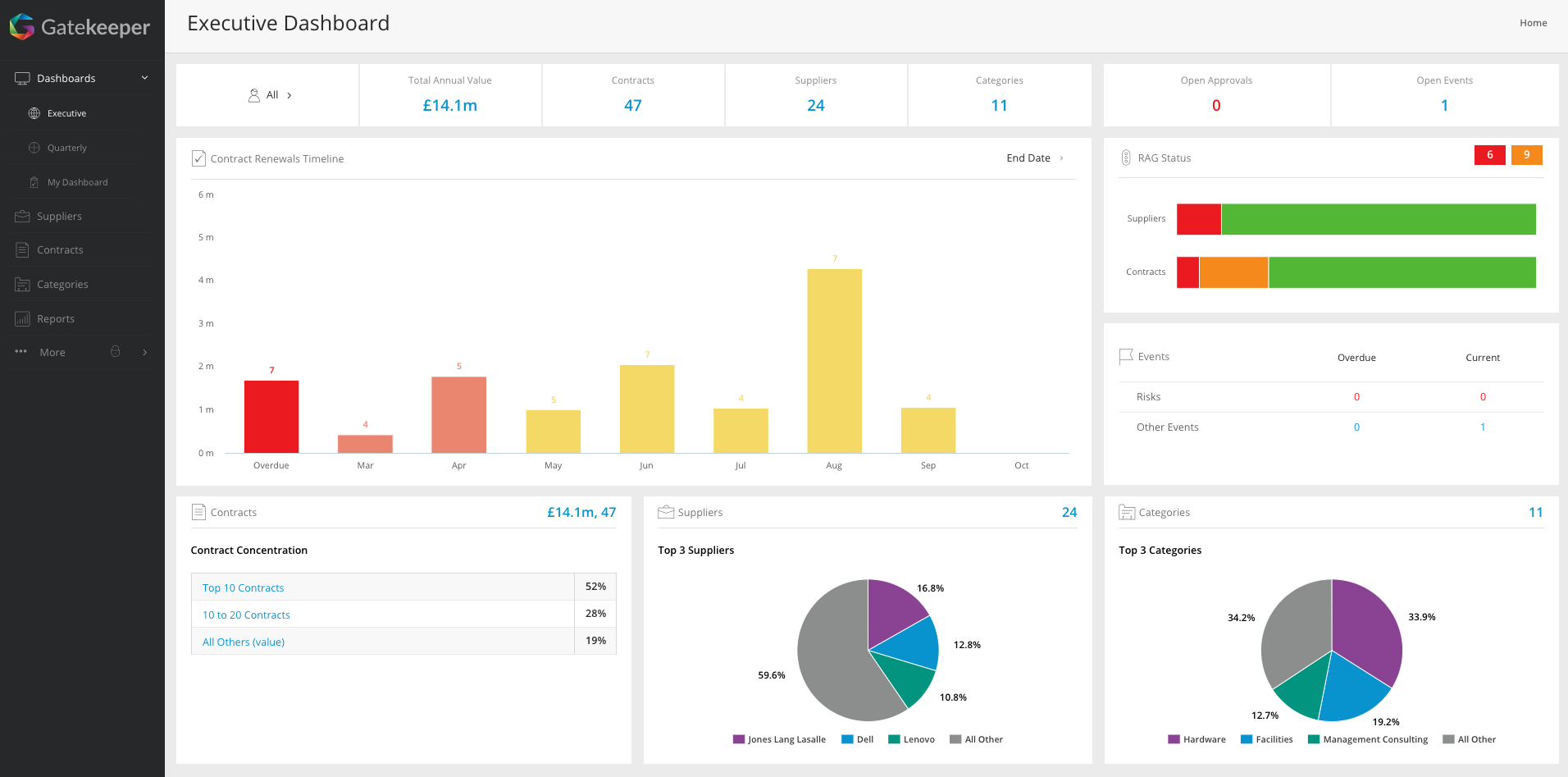Screen dimensions: 1568x777
Task: Change the End Date sorting dropdown
Action: click(x=1033, y=158)
